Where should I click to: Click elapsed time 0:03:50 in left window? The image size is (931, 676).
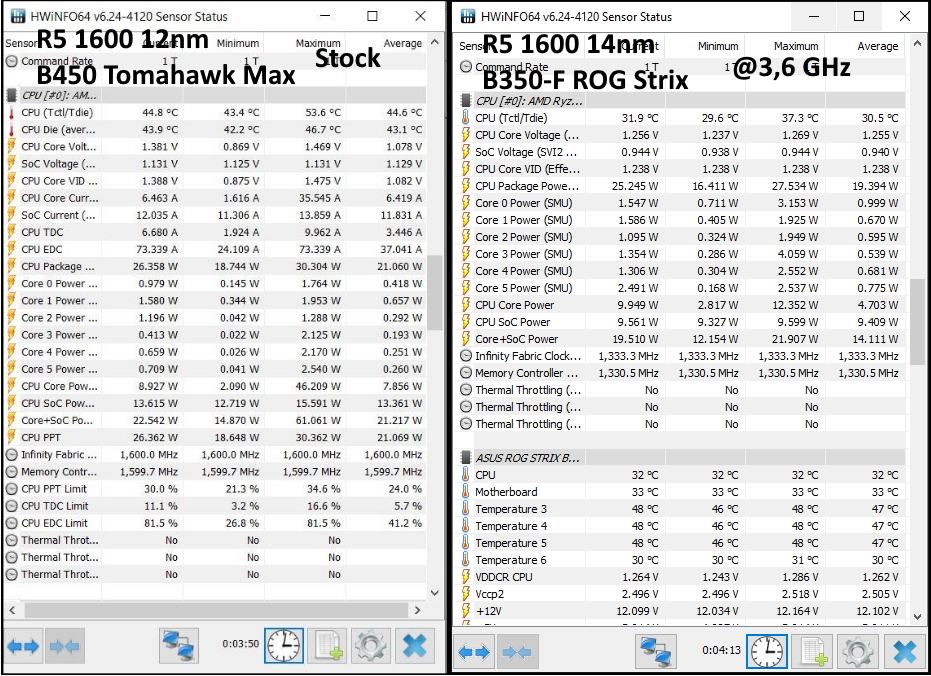tap(241, 643)
